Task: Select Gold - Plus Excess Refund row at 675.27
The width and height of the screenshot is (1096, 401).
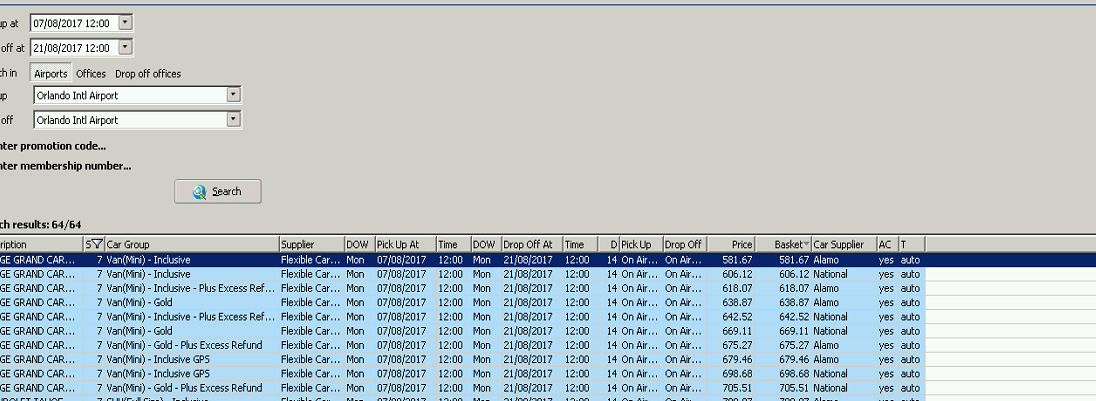Action: click(x=463, y=345)
